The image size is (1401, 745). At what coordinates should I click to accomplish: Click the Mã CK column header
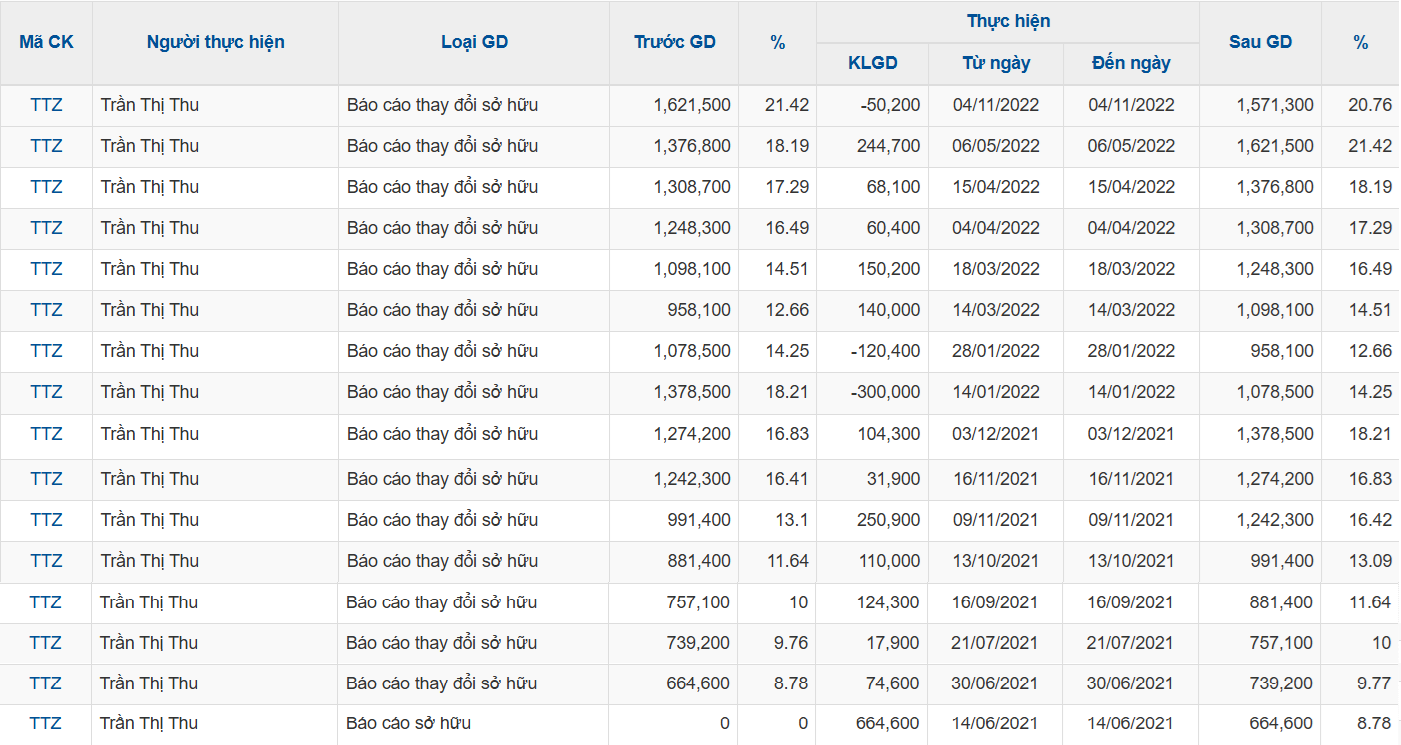(x=46, y=42)
